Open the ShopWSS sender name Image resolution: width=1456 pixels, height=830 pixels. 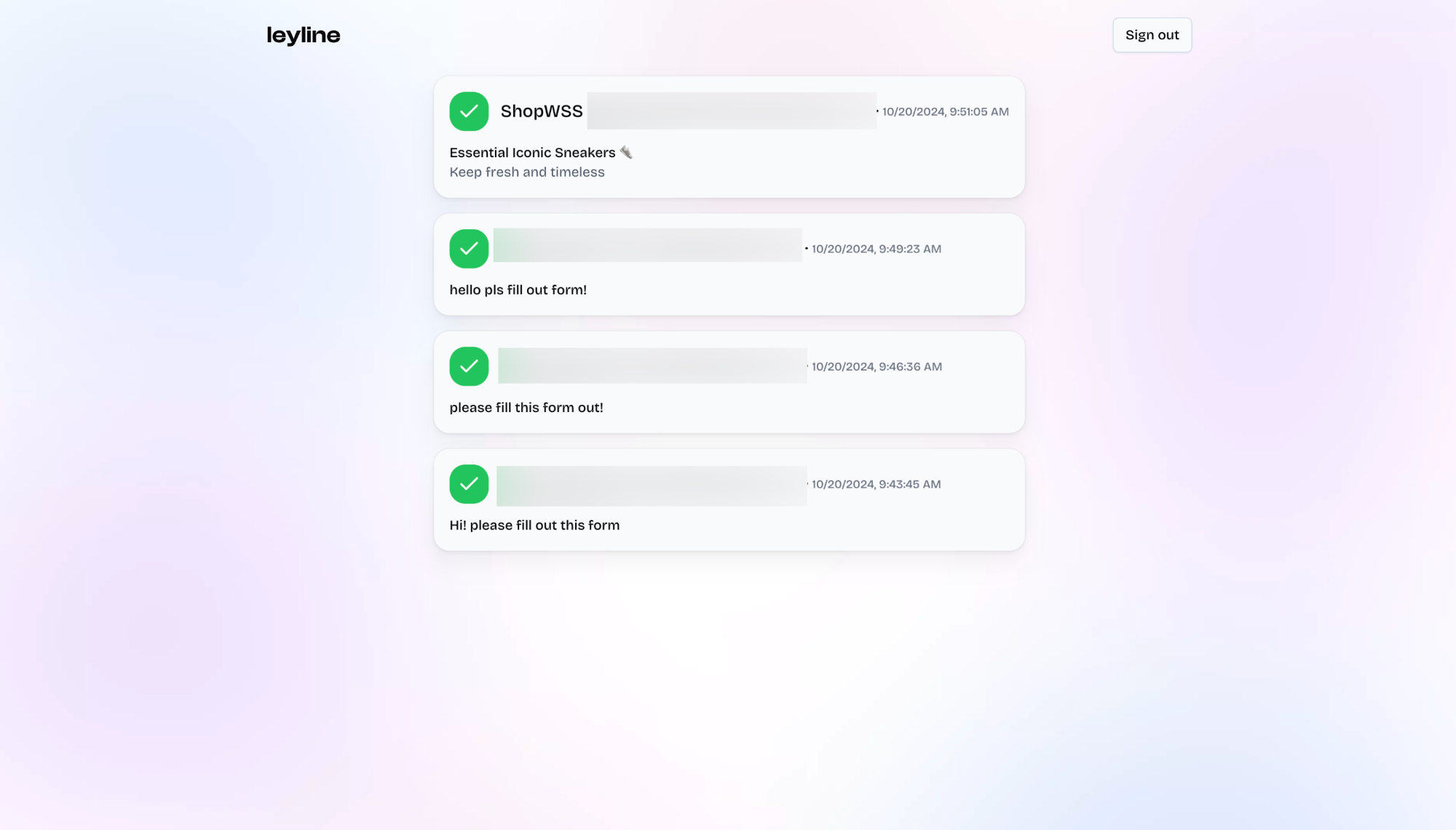click(x=542, y=111)
